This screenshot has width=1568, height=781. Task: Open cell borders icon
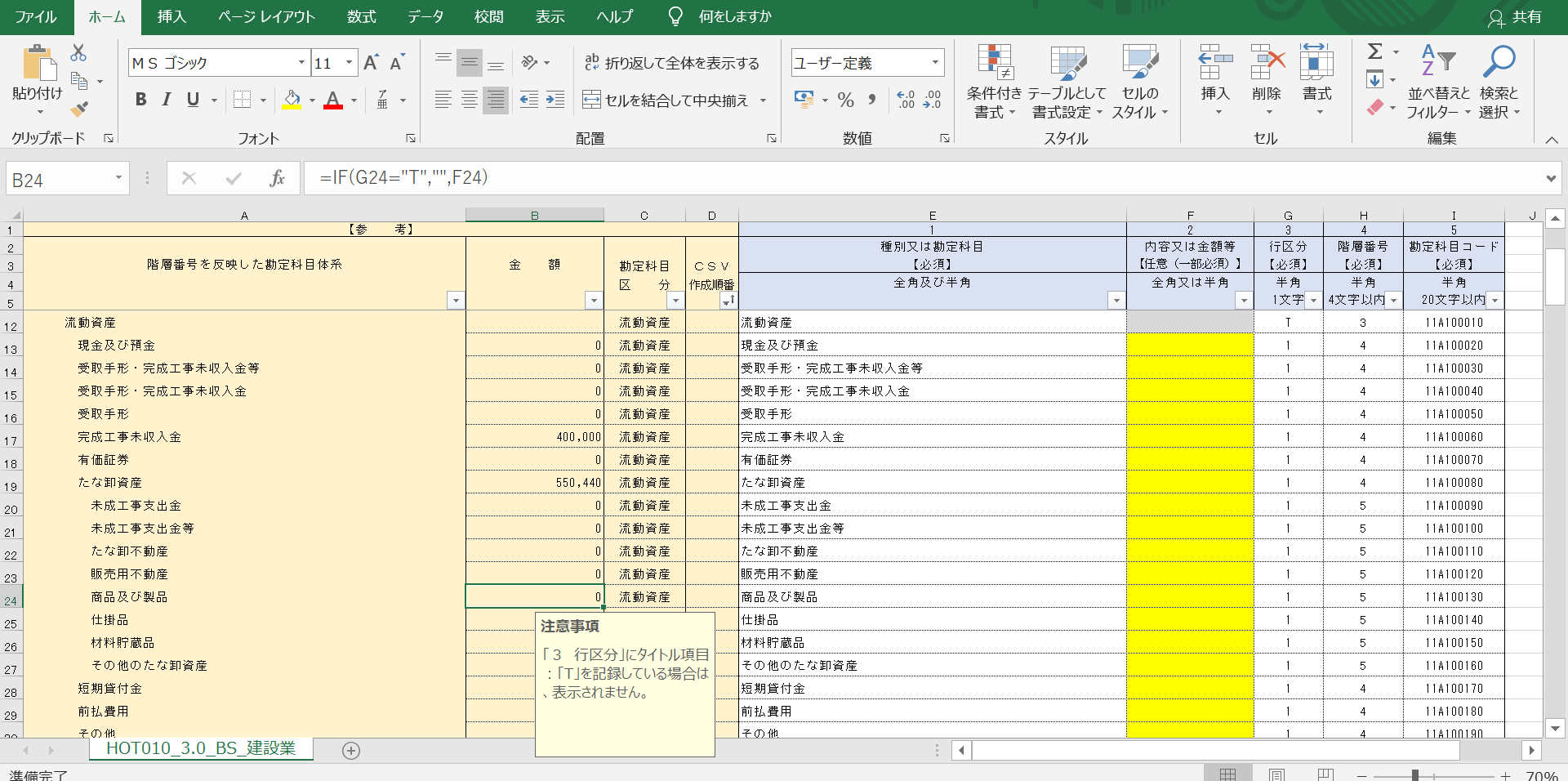click(242, 100)
